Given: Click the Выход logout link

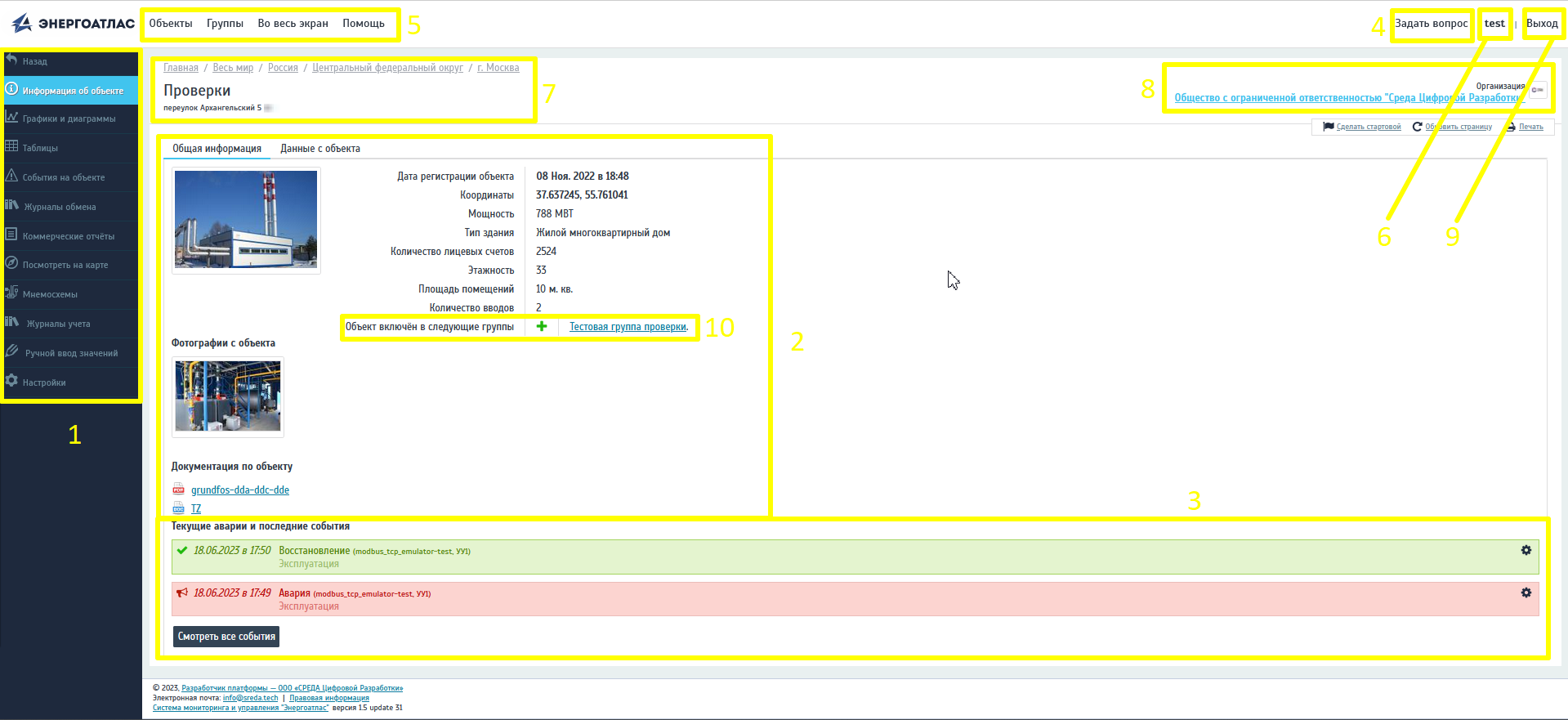Looking at the screenshot, I should (x=1542, y=24).
